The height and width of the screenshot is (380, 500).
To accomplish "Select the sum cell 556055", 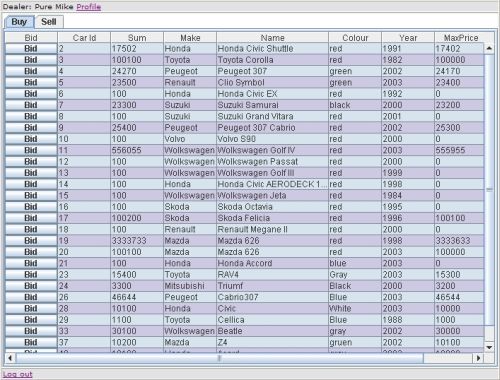I will point(137,150).
